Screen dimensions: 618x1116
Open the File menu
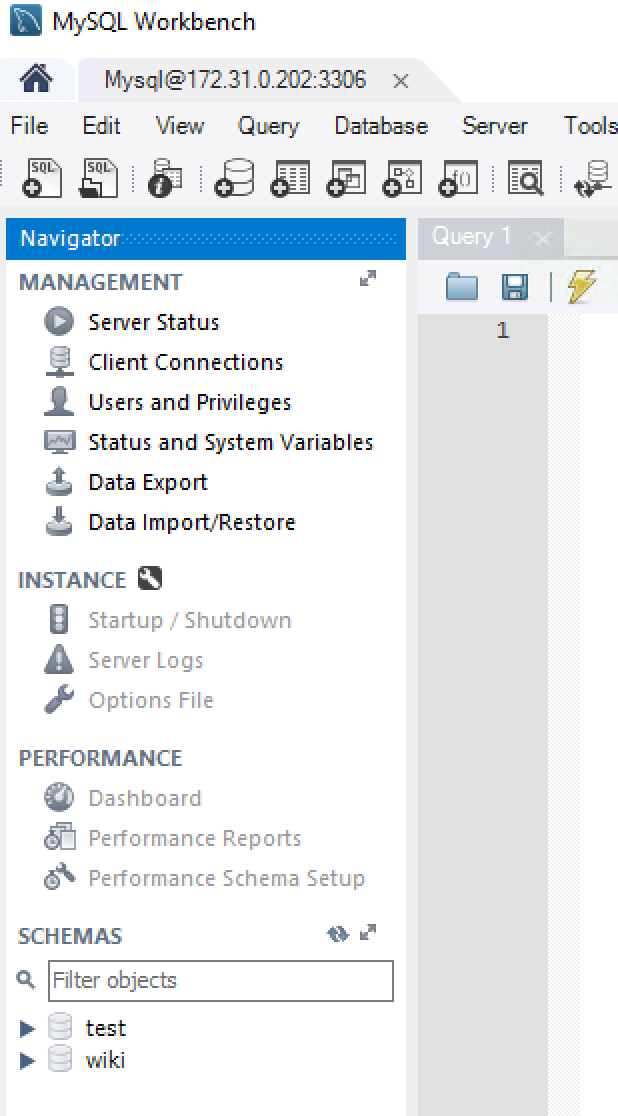pos(29,126)
